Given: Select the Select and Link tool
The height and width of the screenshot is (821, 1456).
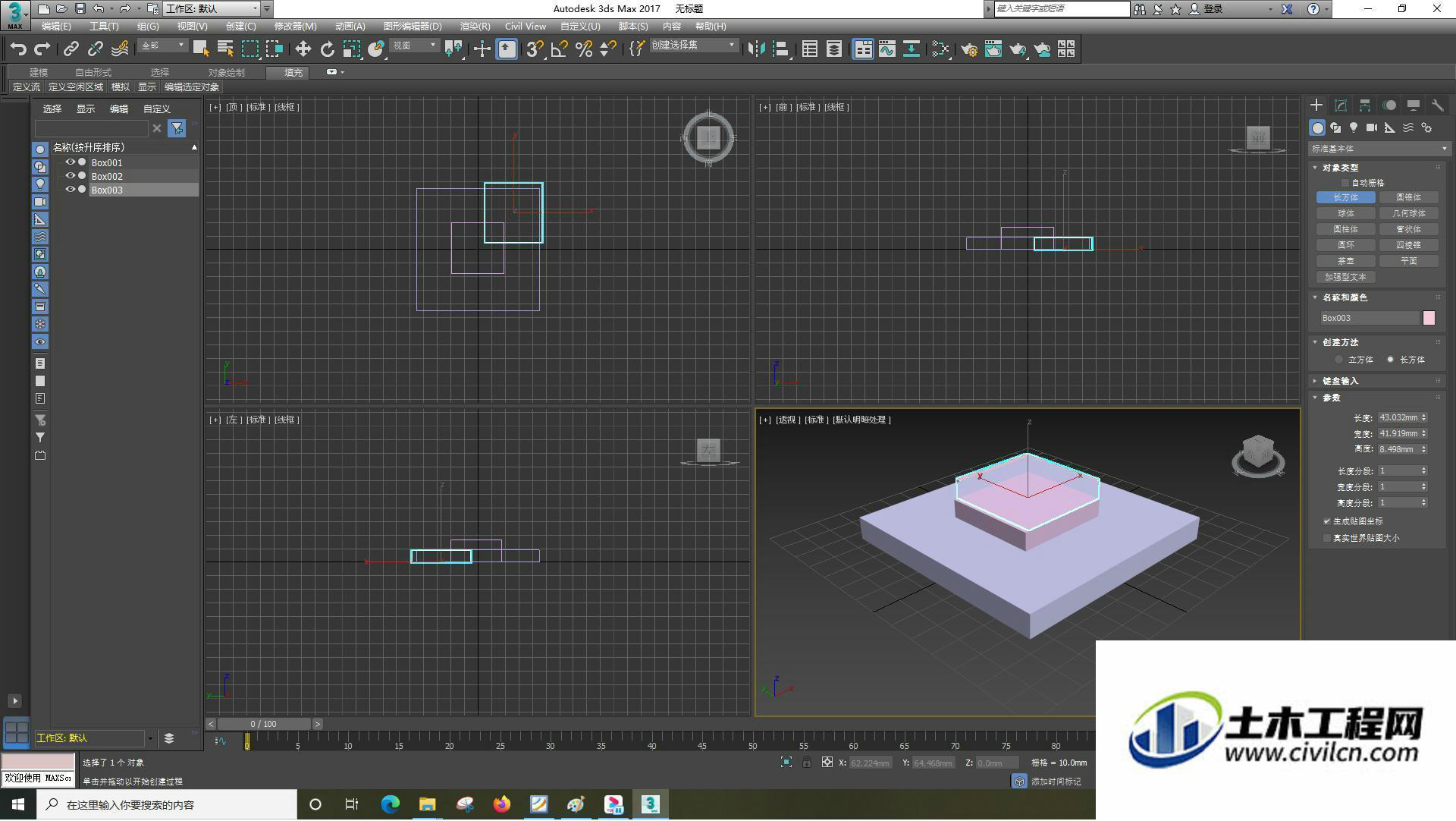Looking at the screenshot, I should click(71, 49).
